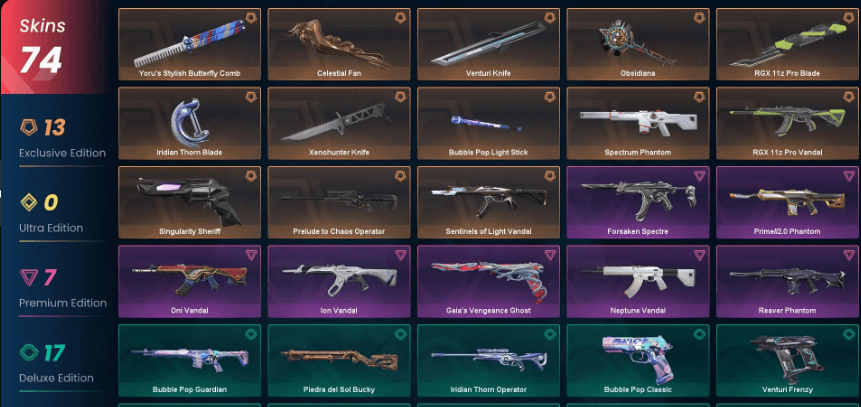Image resolution: width=861 pixels, height=407 pixels.
Task: Select the RGX 11z Pro Blade skin
Action: tap(787, 44)
